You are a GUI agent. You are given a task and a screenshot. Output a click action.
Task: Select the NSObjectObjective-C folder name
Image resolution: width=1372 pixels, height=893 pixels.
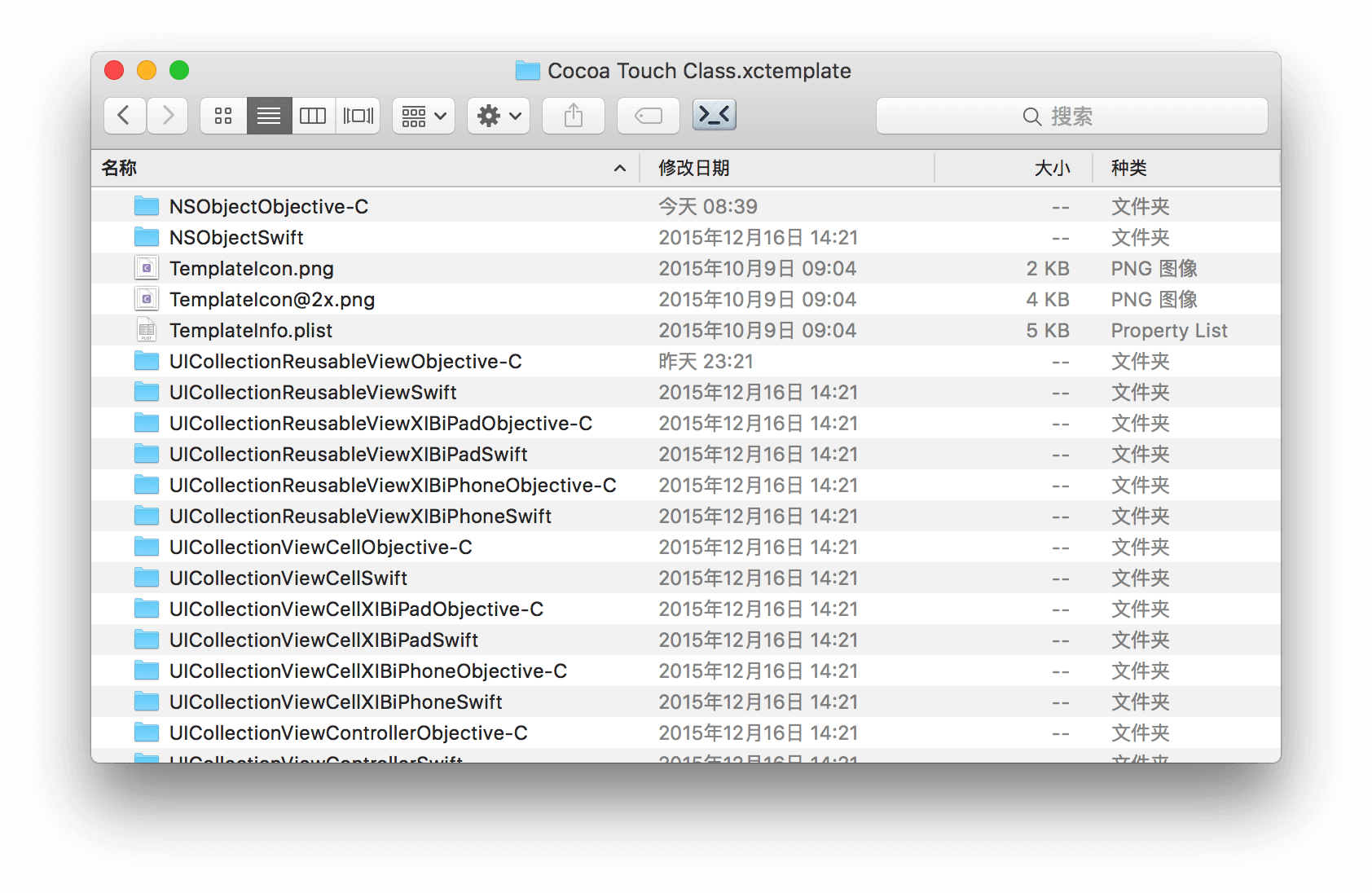click(x=269, y=207)
